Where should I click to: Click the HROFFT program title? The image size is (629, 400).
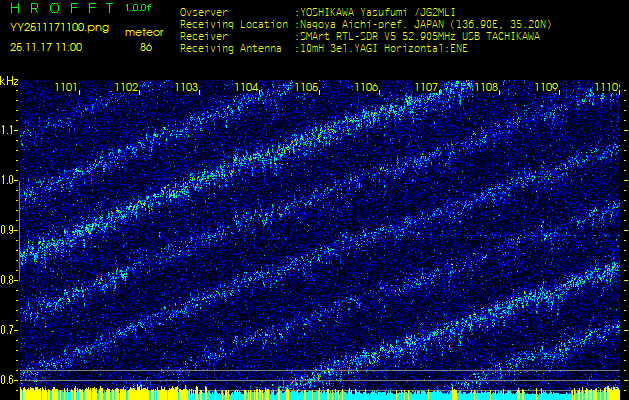coord(63,8)
